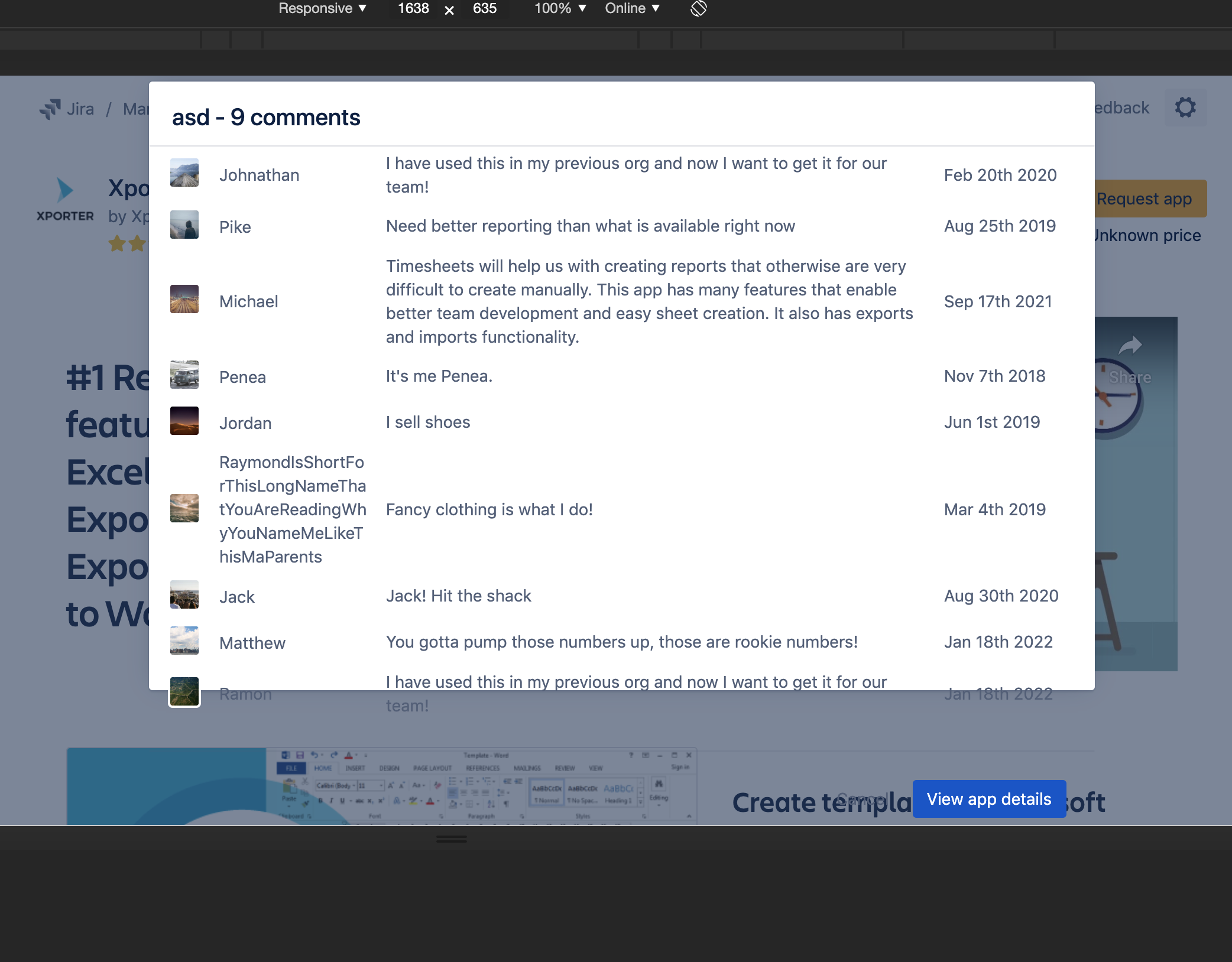Click comment "Jack! Hit the shack"

point(459,596)
